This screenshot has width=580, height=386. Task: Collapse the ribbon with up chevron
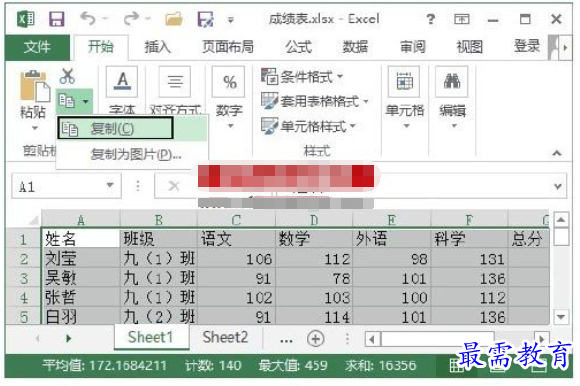(x=557, y=153)
